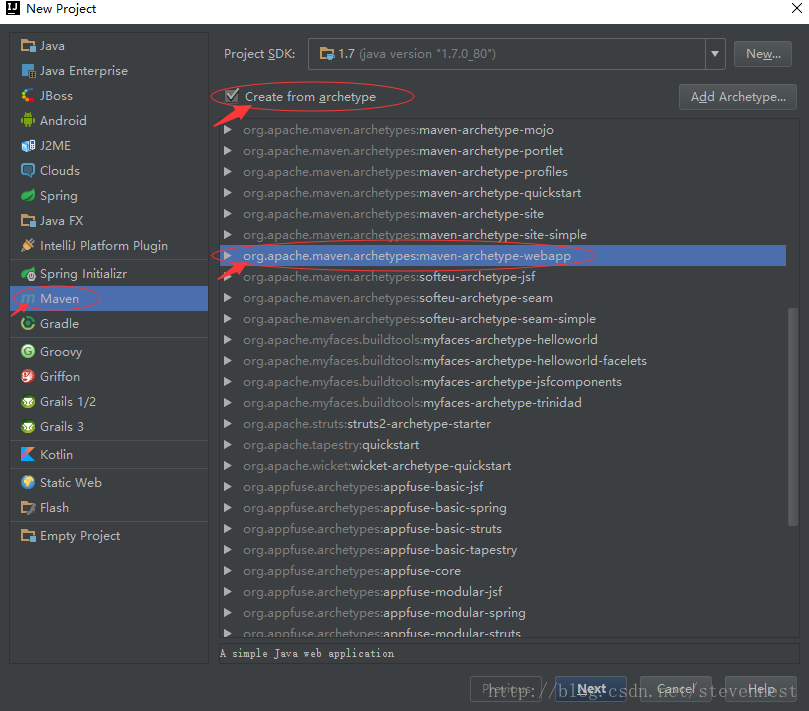
Task: Expand maven-archetype-quickstart node
Action: click(x=228, y=192)
